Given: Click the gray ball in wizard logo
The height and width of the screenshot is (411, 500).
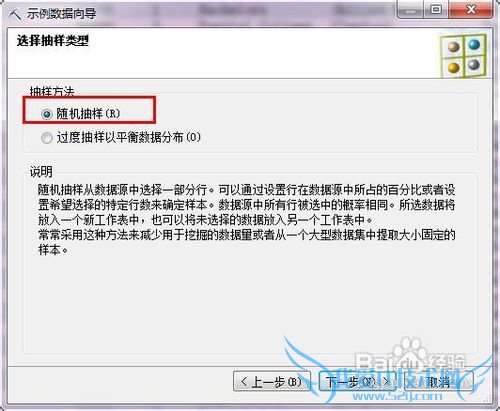Looking at the screenshot, I should (474, 64).
